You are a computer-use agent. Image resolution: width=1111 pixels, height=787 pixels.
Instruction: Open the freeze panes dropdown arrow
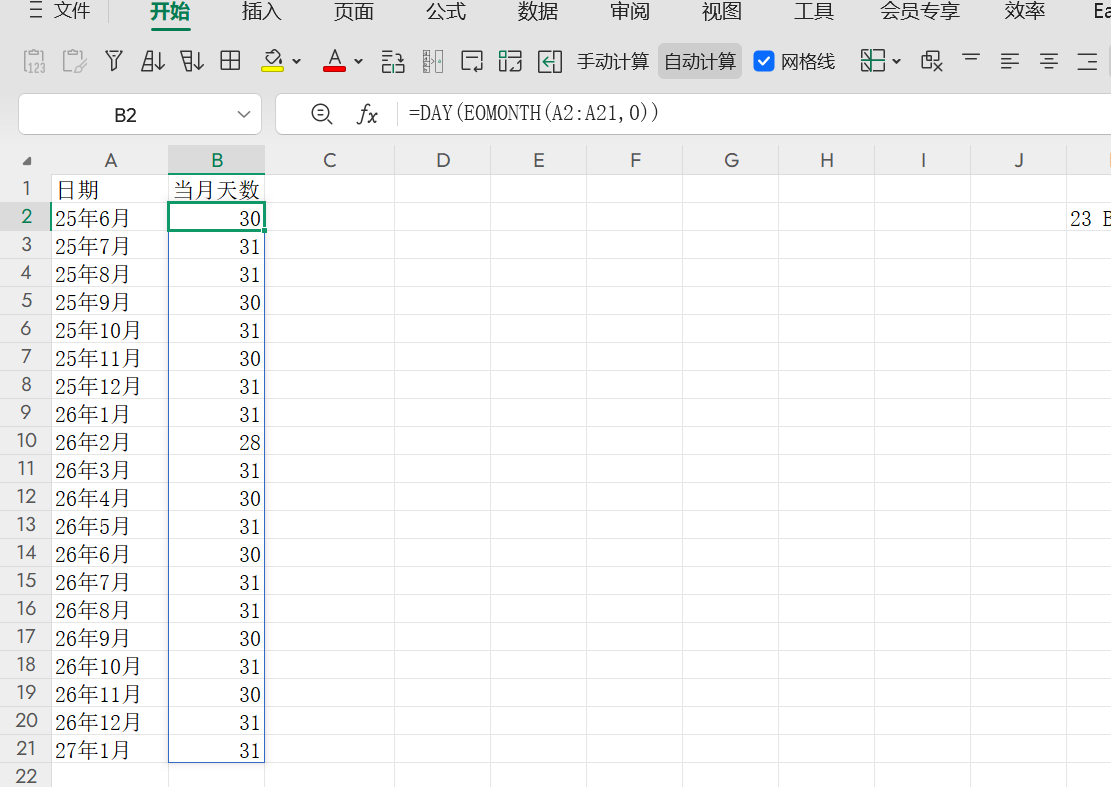pos(897,62)
